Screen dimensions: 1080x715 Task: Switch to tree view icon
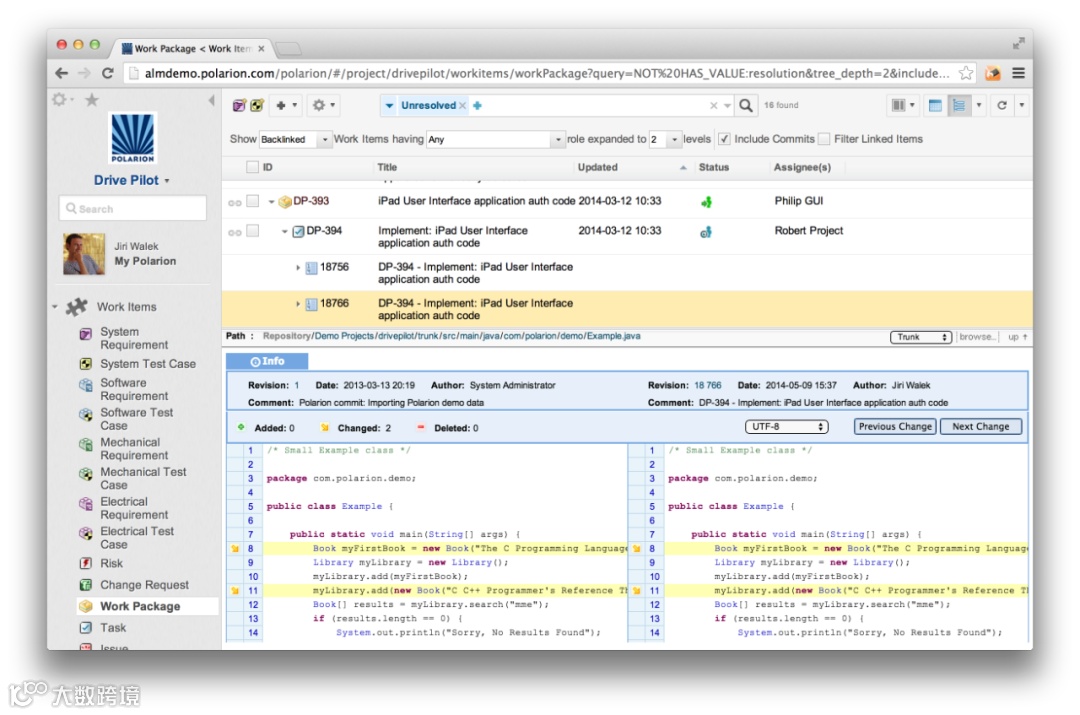point(959,105)
